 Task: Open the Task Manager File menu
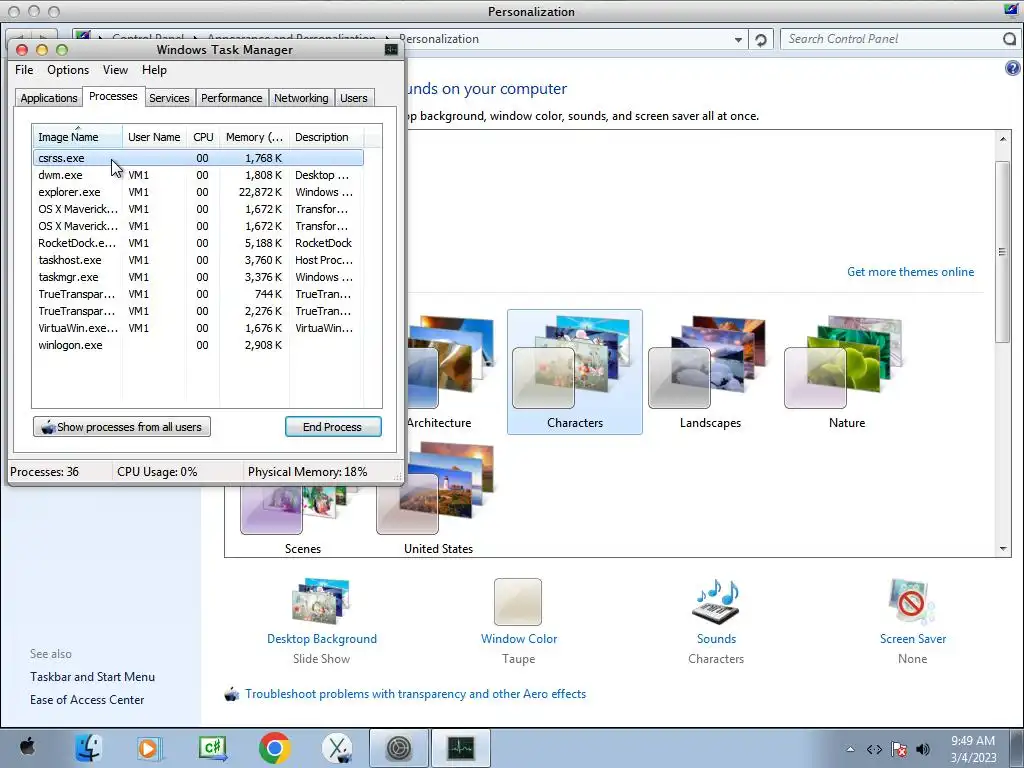click(x=24, y=70)
